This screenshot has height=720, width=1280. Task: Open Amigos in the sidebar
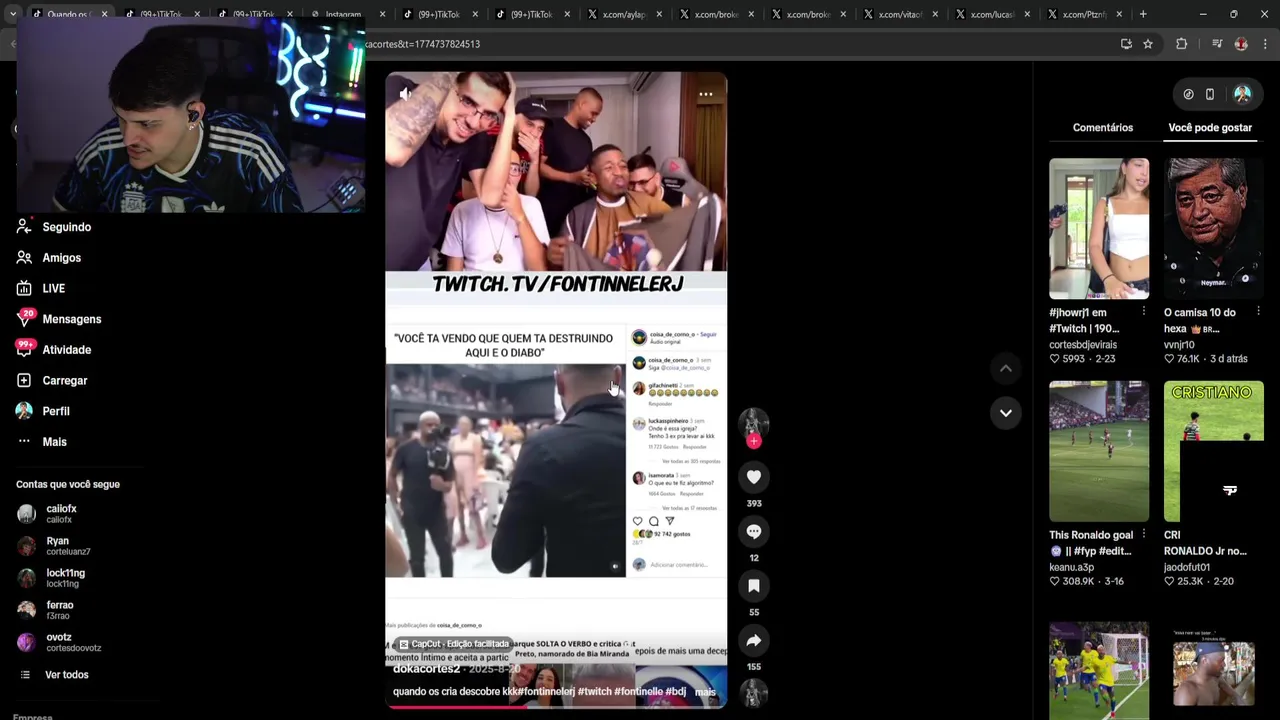(x=61, y=258)
